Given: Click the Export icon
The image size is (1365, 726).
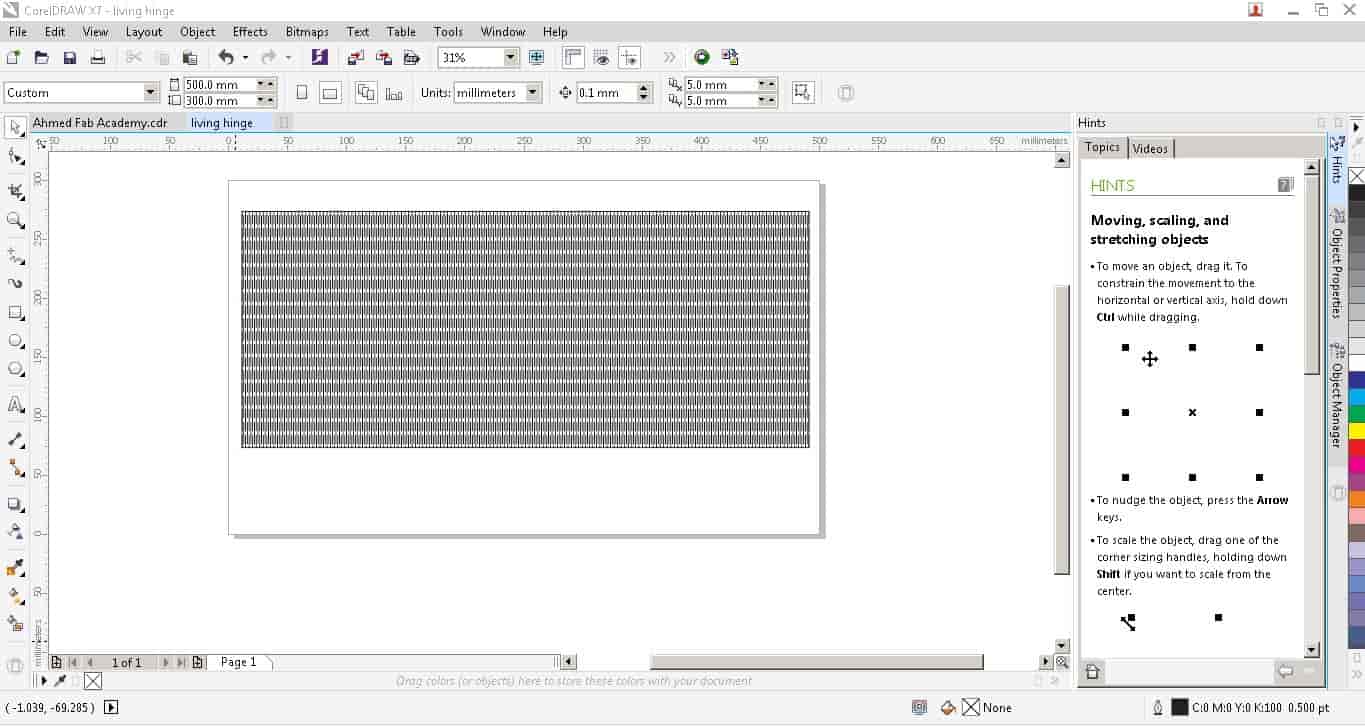Looking at the screenshot, I should tap(383, 58).
